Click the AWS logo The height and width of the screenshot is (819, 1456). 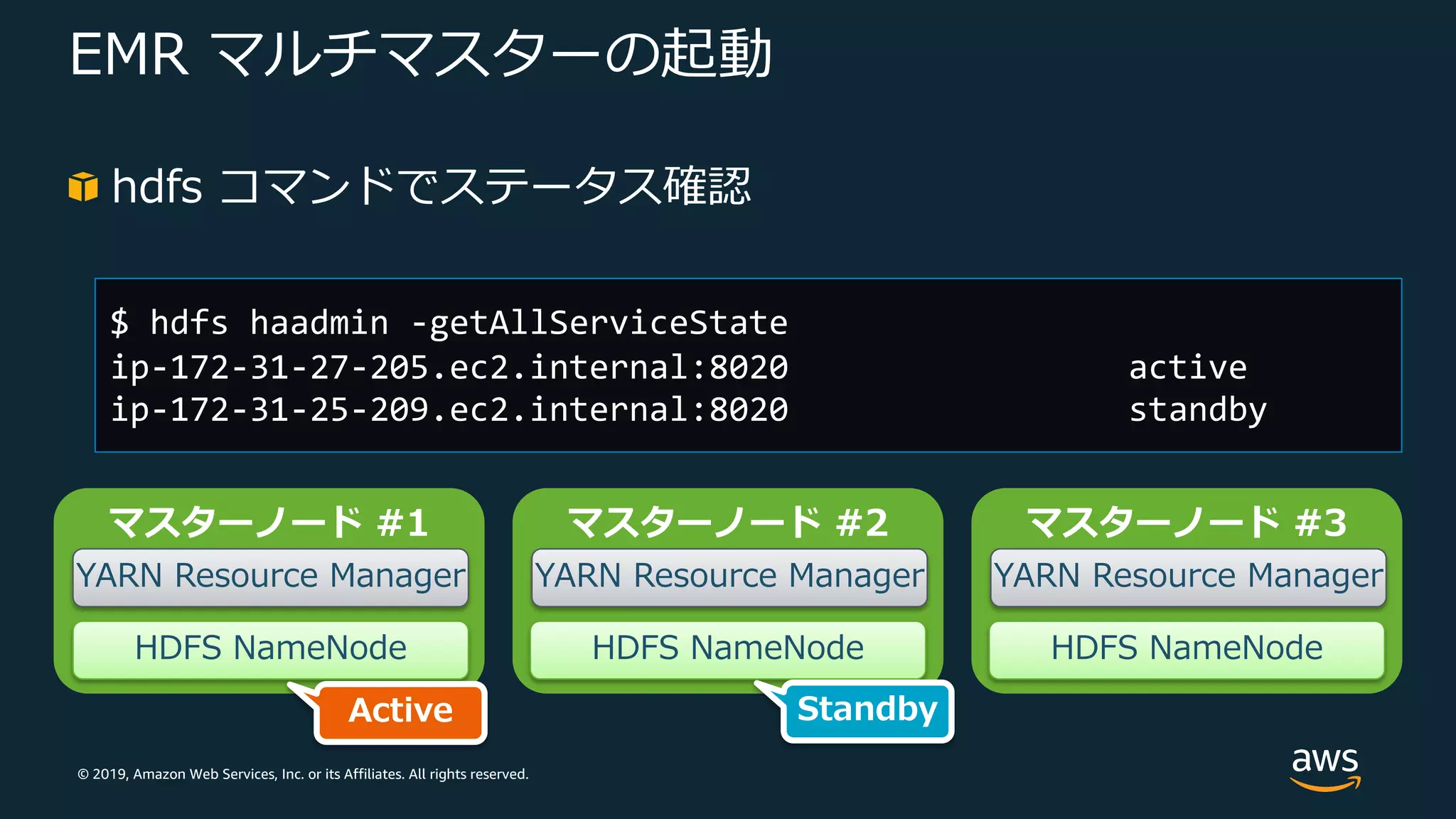click(1325, 768)
